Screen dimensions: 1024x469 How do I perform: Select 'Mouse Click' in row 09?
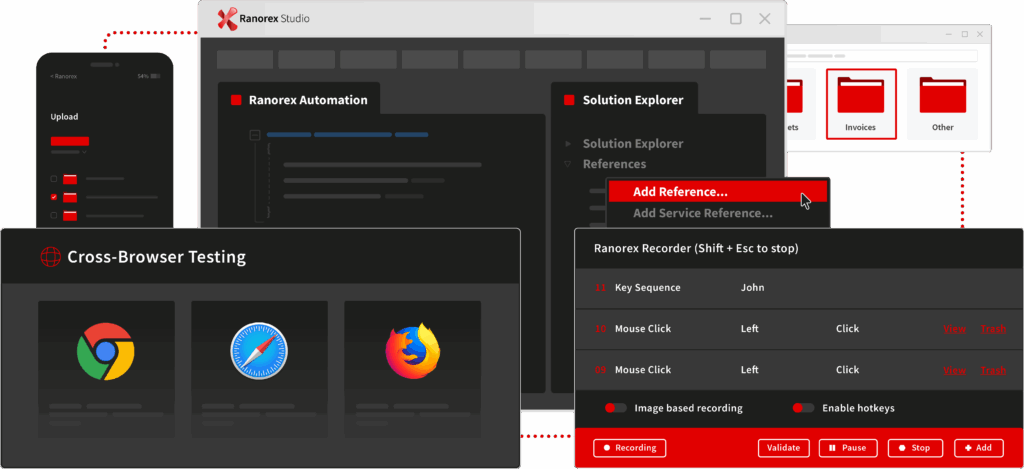tap(643, 370)
